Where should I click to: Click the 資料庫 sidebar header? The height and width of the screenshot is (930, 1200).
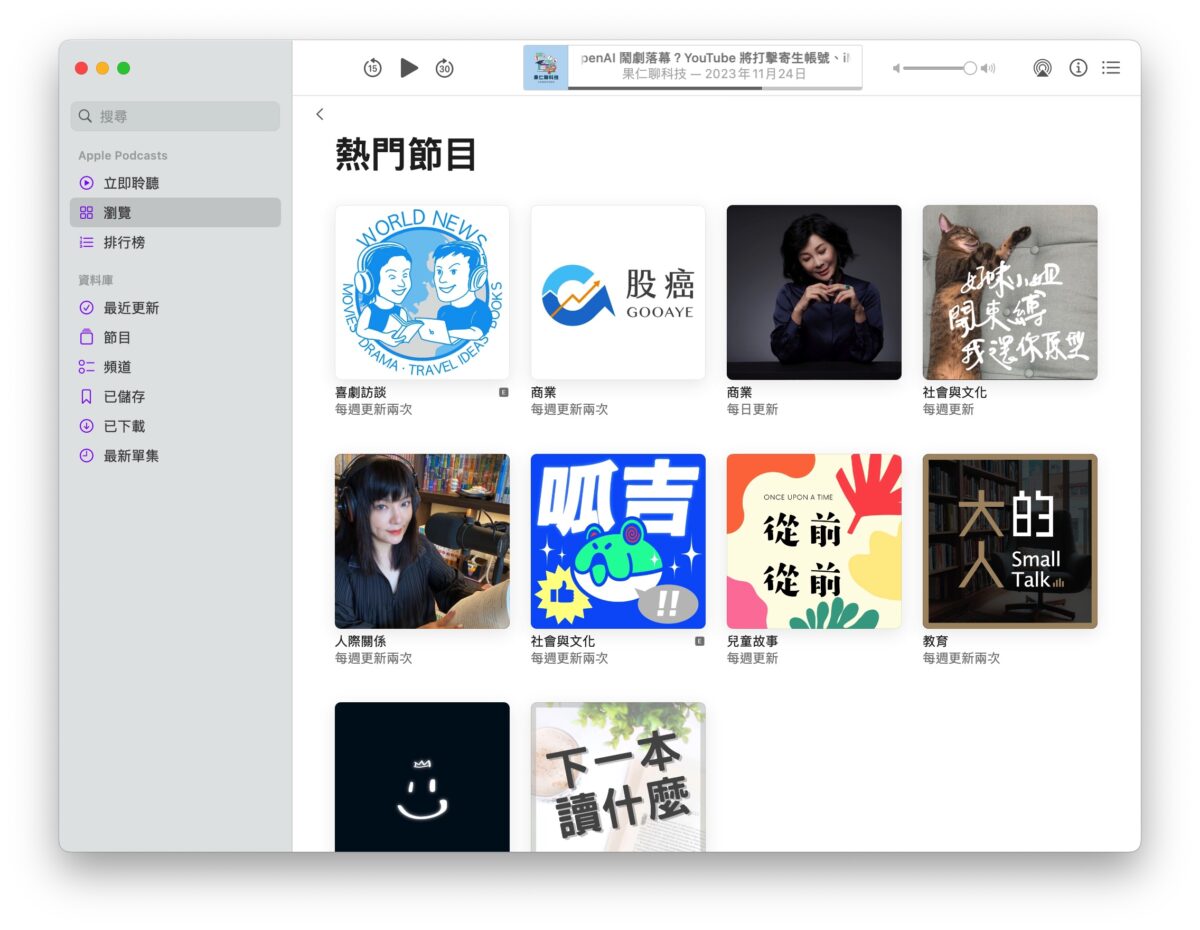[94, 280]
